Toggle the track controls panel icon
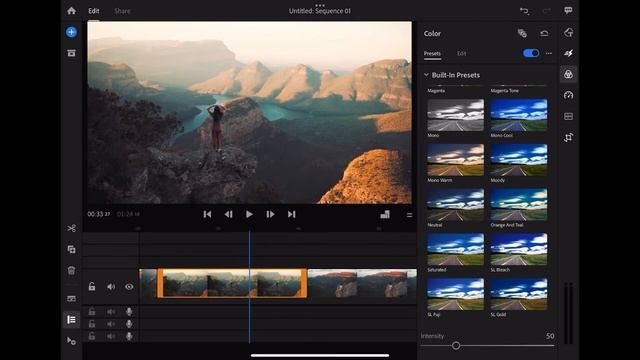 [71, 320]
